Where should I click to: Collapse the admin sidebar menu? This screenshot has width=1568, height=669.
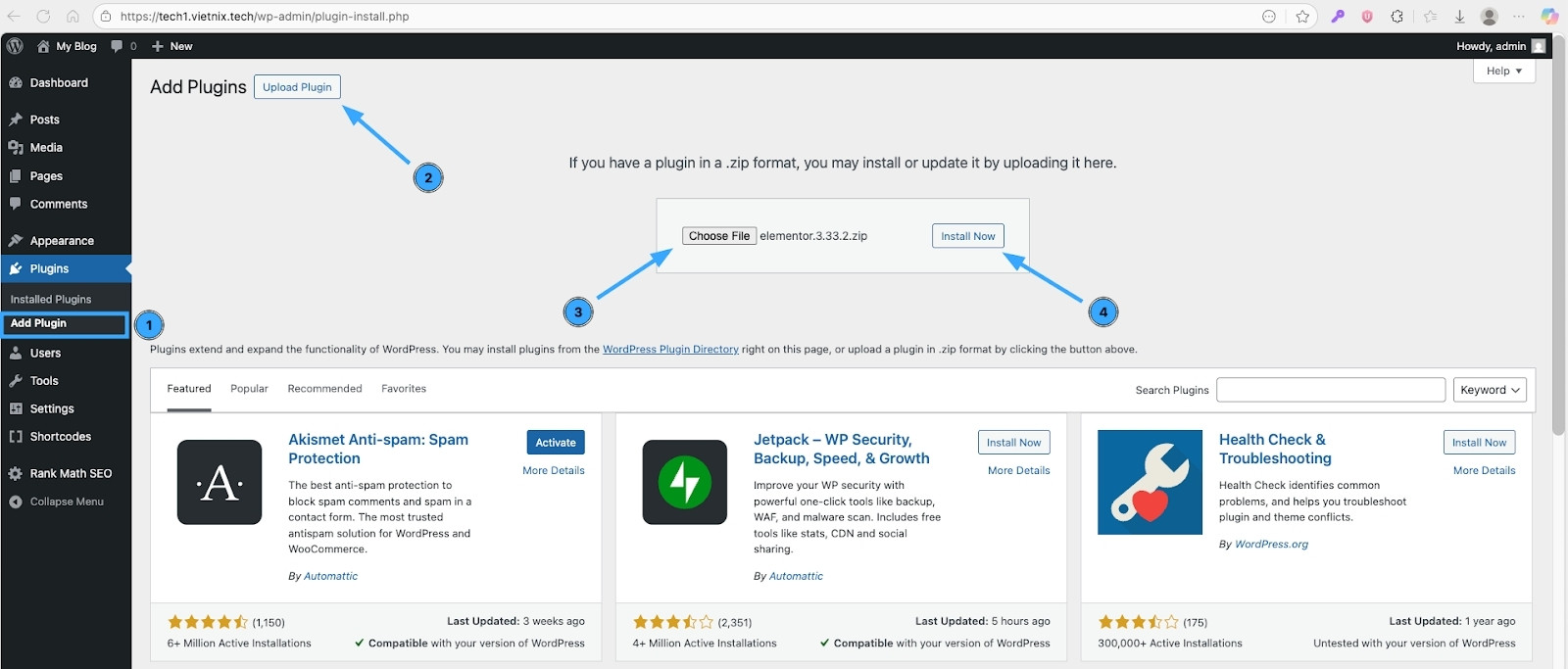click(x=66, y=502)
